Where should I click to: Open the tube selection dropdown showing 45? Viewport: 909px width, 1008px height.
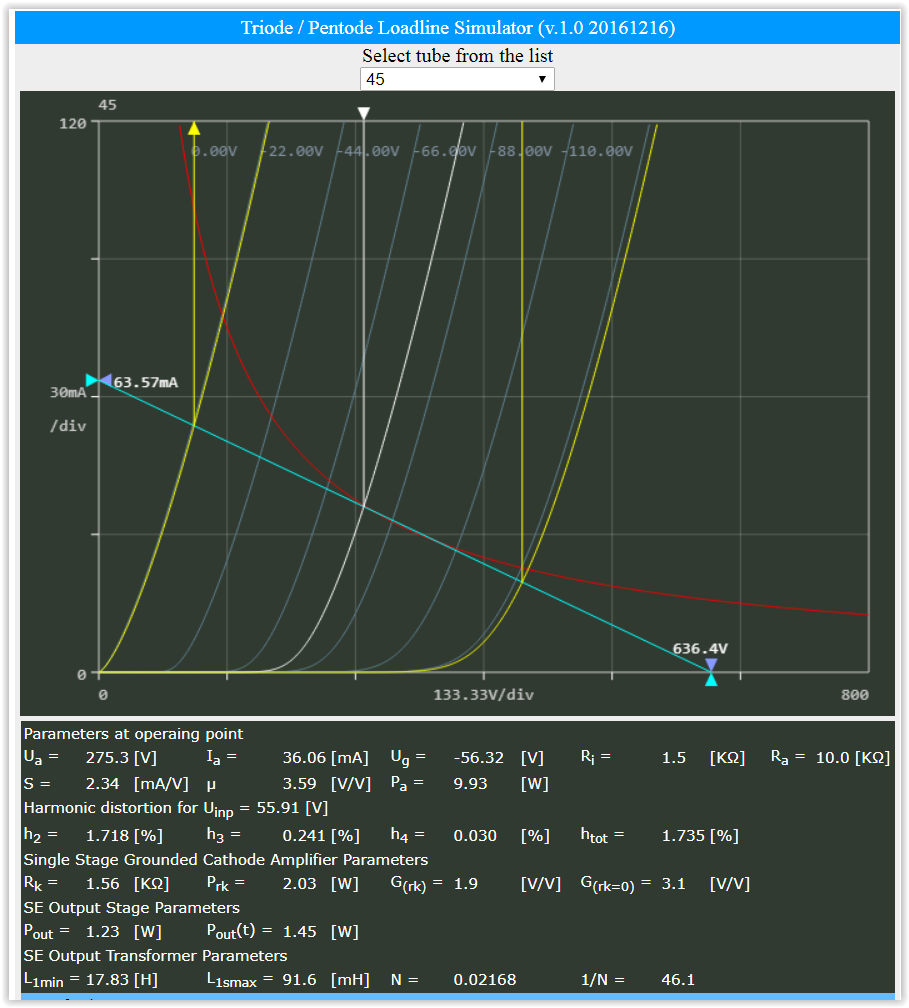click(457, 79)
